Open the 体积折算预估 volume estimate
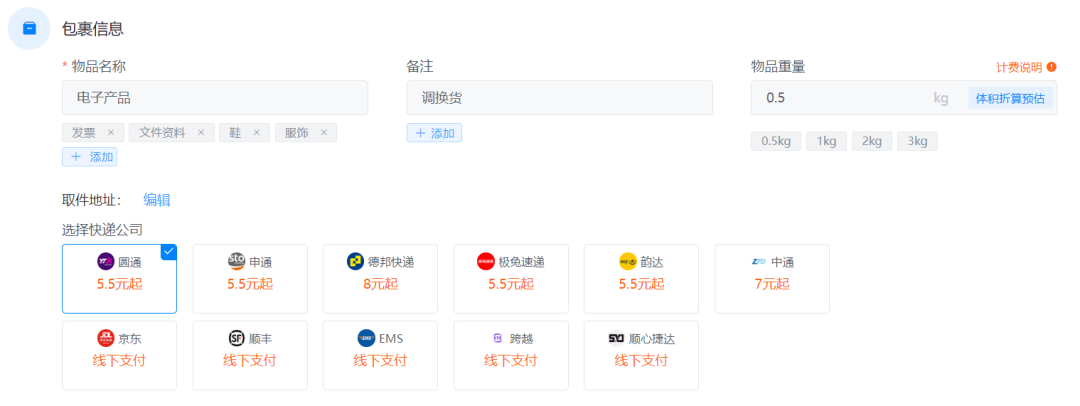This screenshot has width=1080, height=406. 1010,98
